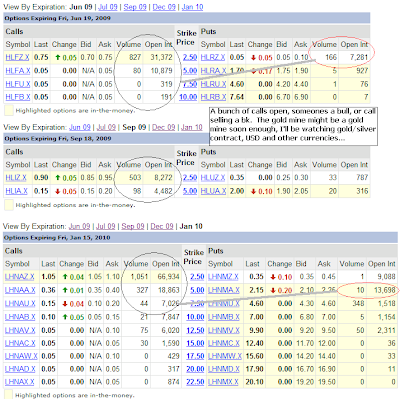The height and width of the screenshot is (399, 400).
Task: Open the LHNAC.X January call symbol
Action: [20, 343]
